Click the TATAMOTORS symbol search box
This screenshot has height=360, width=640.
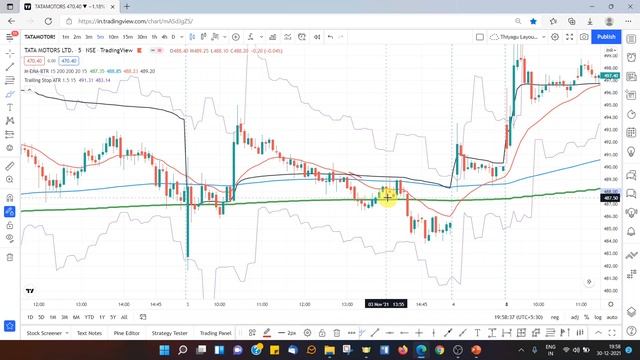[39, 37]
